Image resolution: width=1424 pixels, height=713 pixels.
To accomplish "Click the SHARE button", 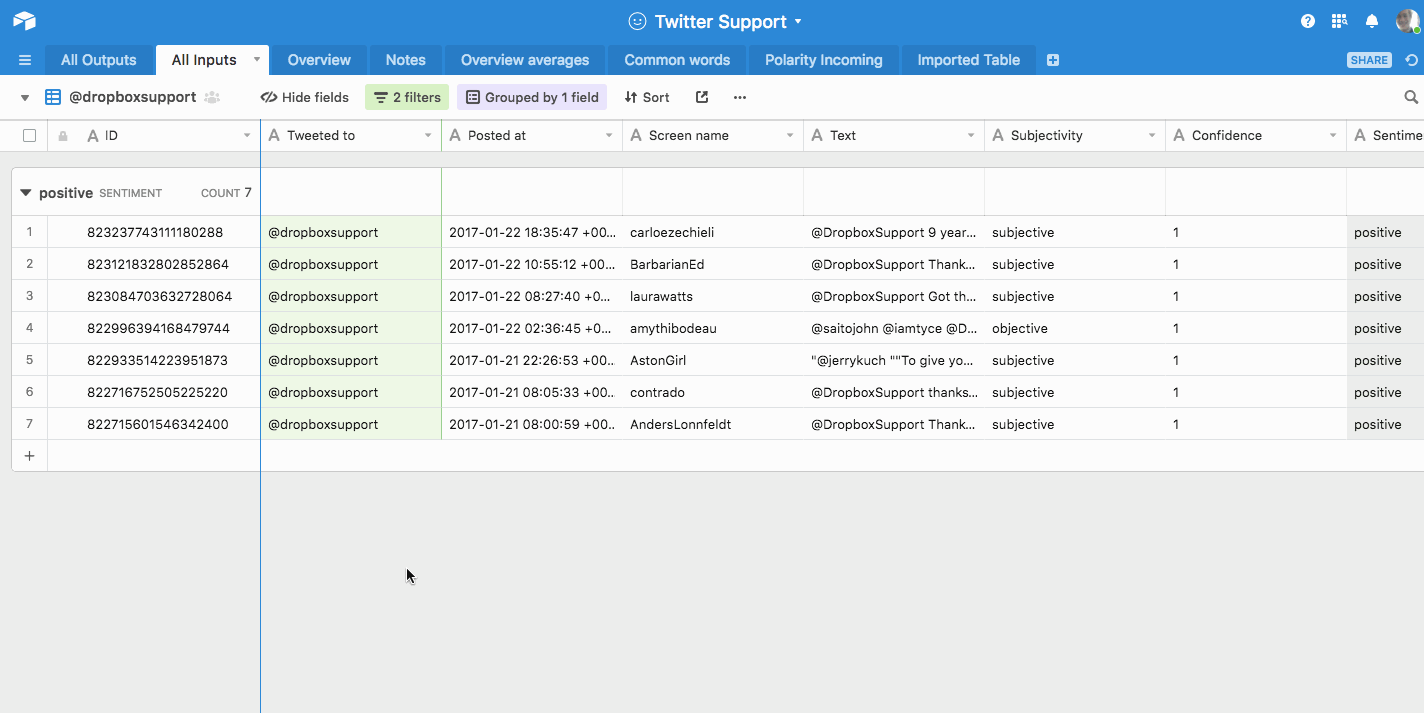I will click(x=1369, y=60).
